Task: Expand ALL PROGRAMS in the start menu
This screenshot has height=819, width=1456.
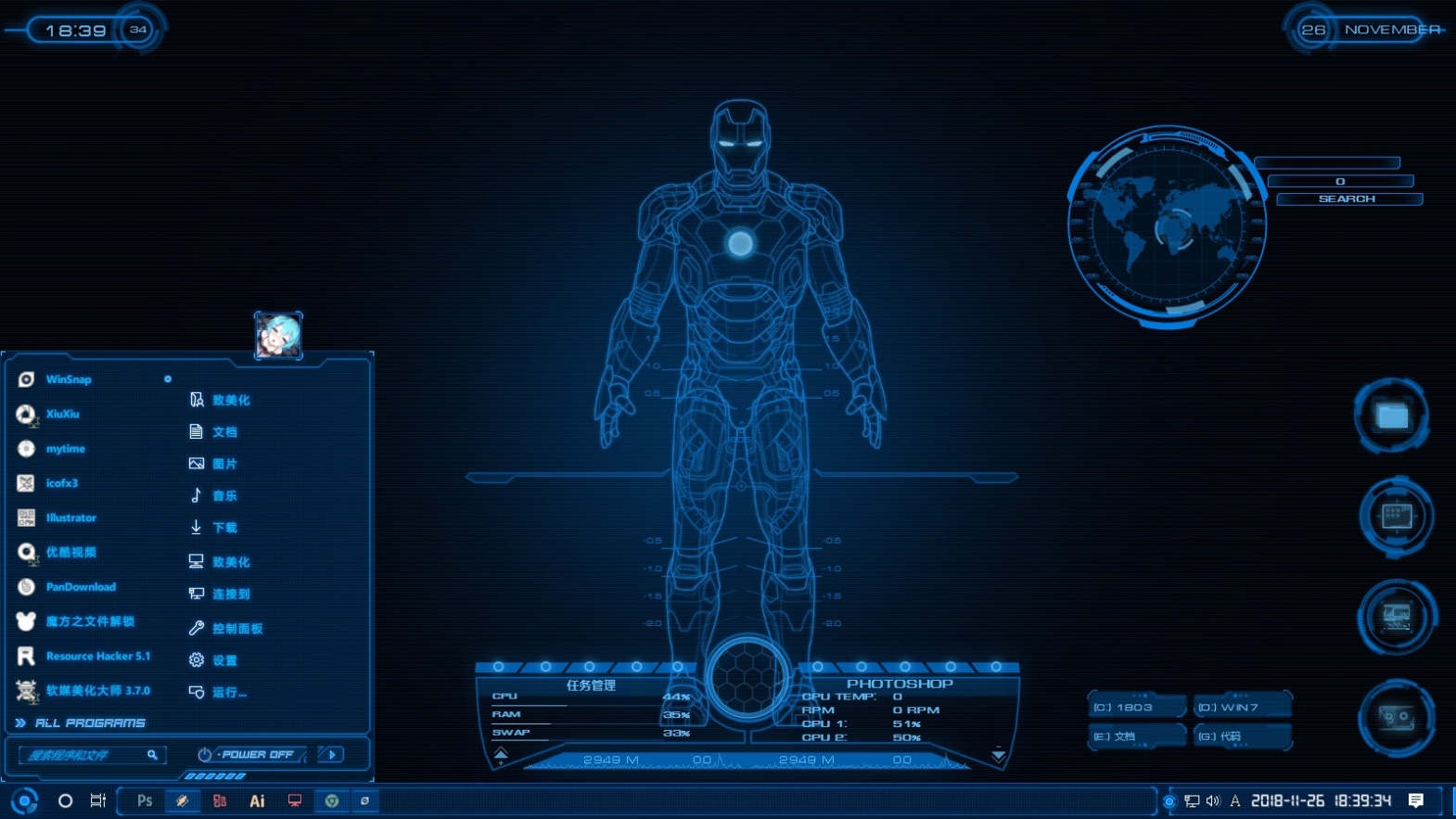Action: click(x=89, y=723)
